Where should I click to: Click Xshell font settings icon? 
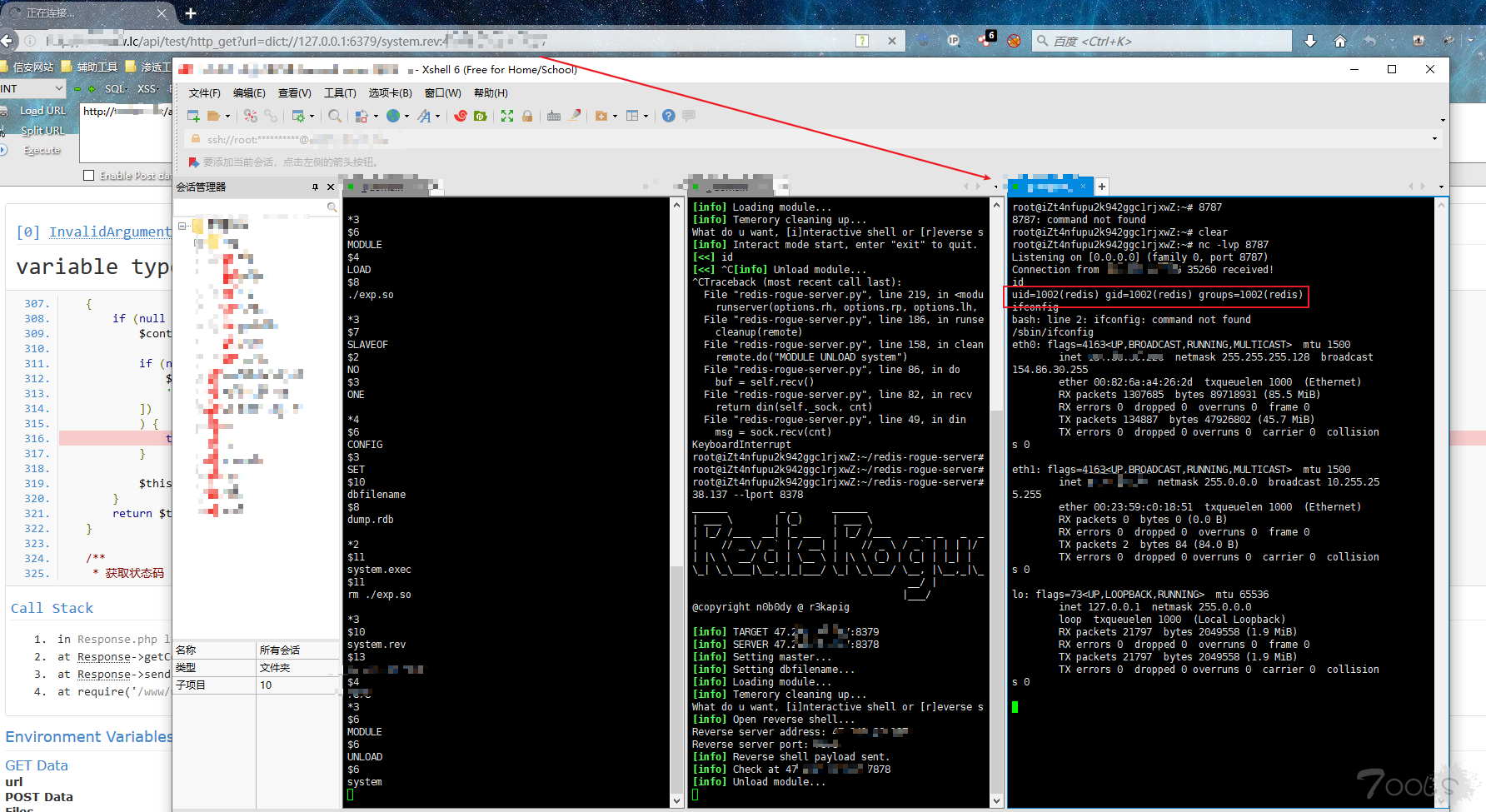coord(425,116)
